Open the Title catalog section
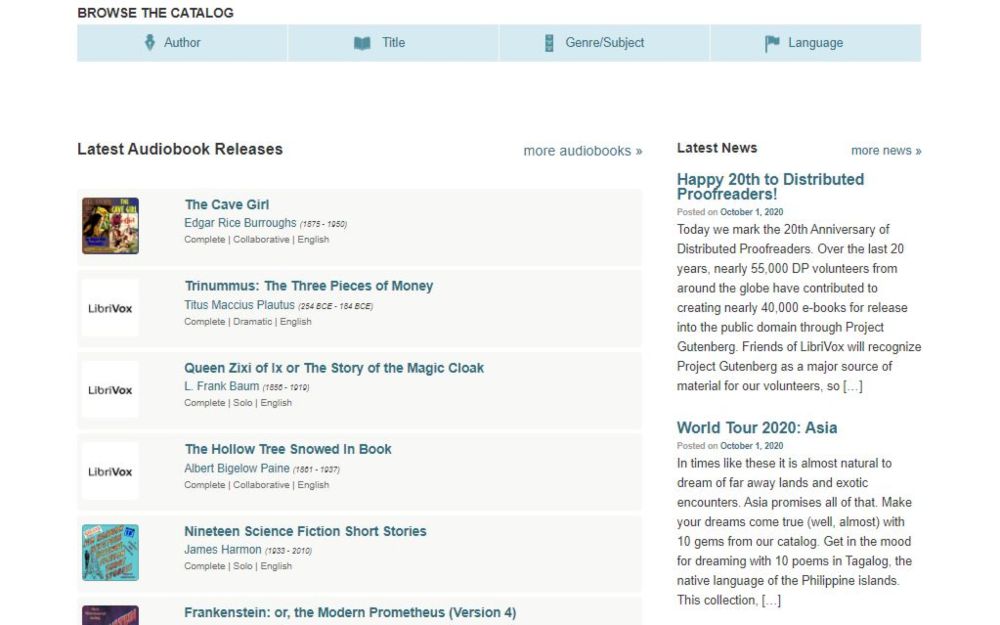The image size is (1000, 625). (x=393, y=42)
